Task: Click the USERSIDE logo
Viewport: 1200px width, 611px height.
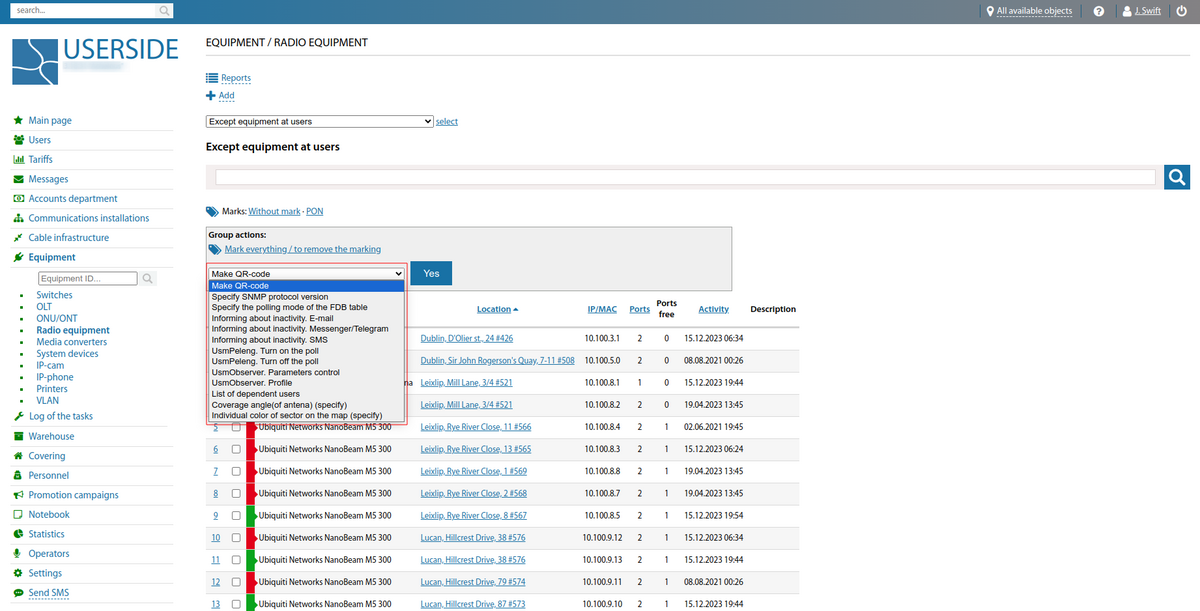Action: pos(95,58)
